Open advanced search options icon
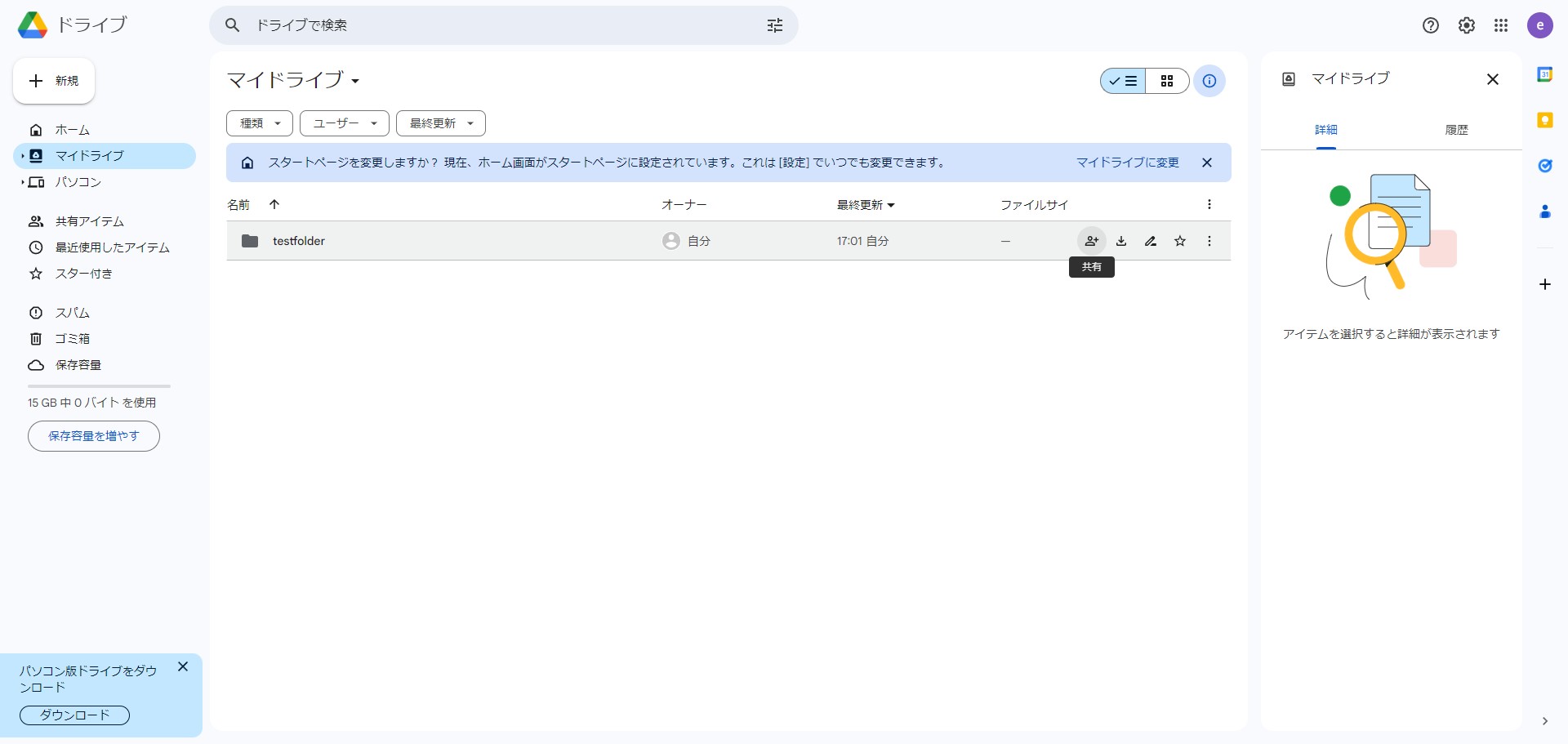 tap(775, 25)
